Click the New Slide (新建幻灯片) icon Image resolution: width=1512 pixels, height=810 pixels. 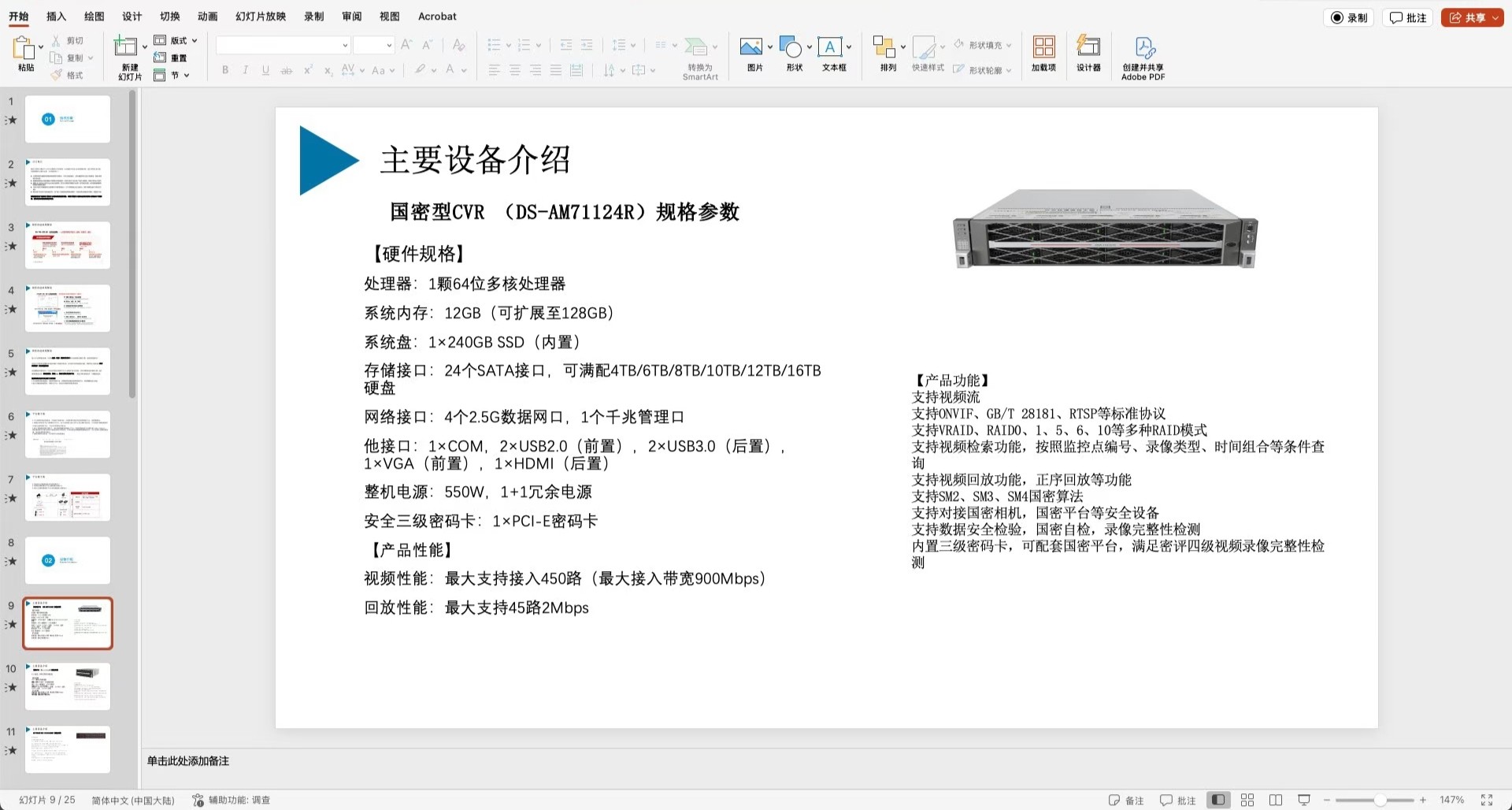(124, 46)
